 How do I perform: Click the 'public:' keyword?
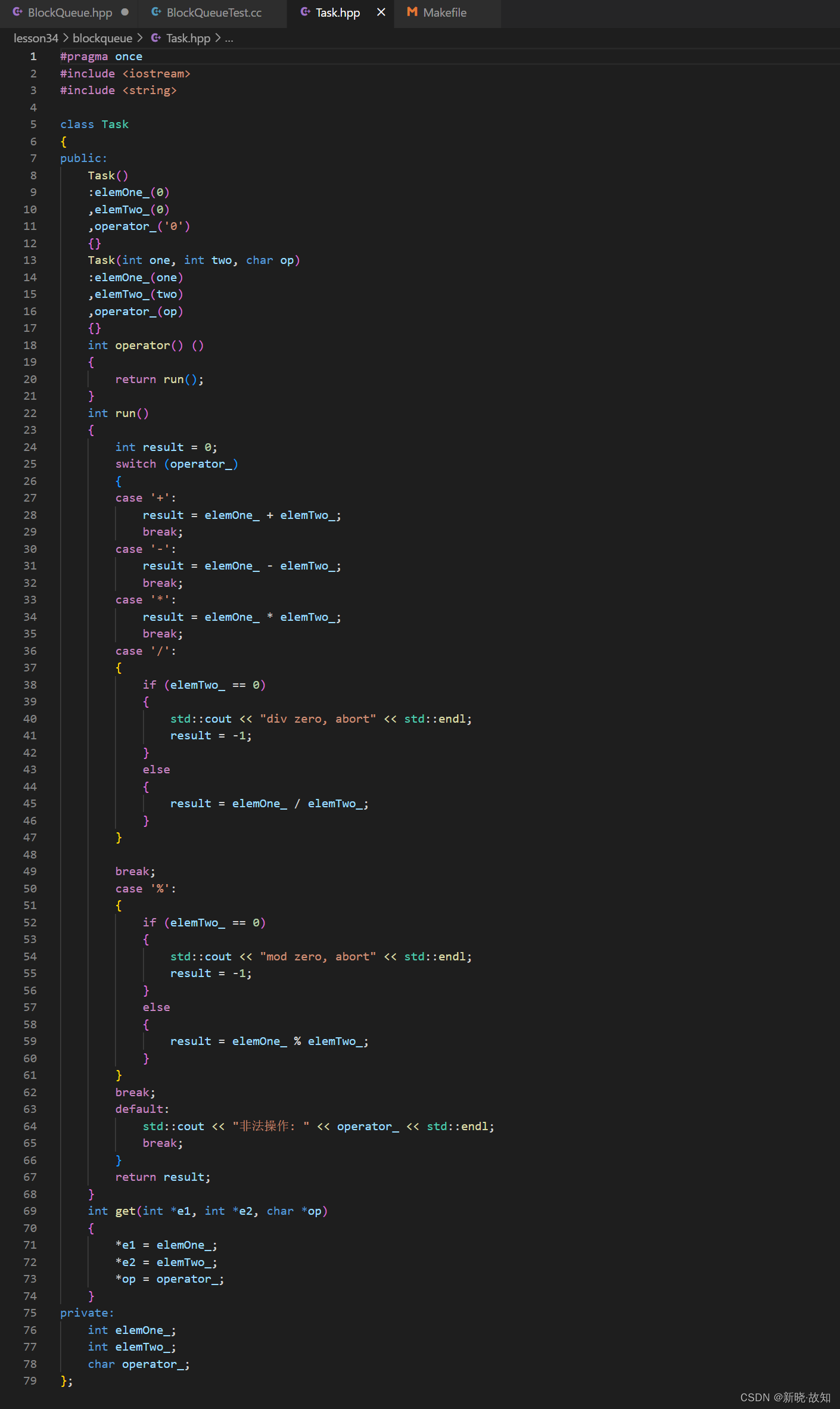(83, 158)
